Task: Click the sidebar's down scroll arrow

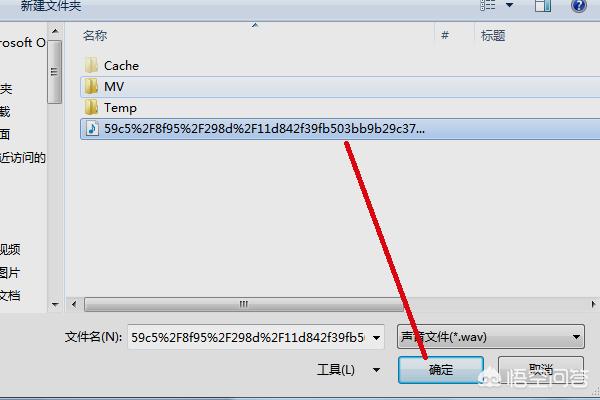Action: tap(55, 305)
